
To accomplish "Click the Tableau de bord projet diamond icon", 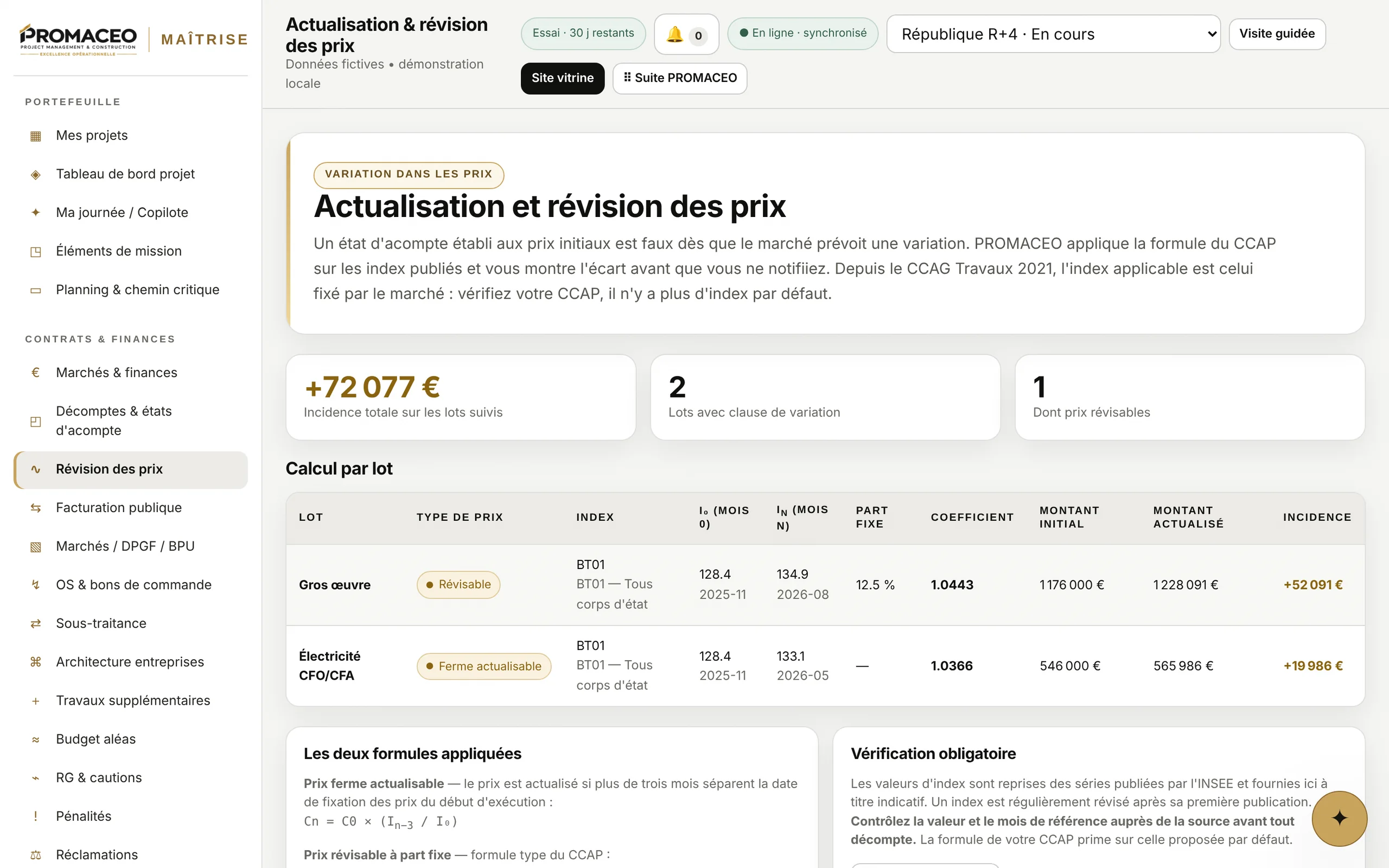I will coord(36,175).
